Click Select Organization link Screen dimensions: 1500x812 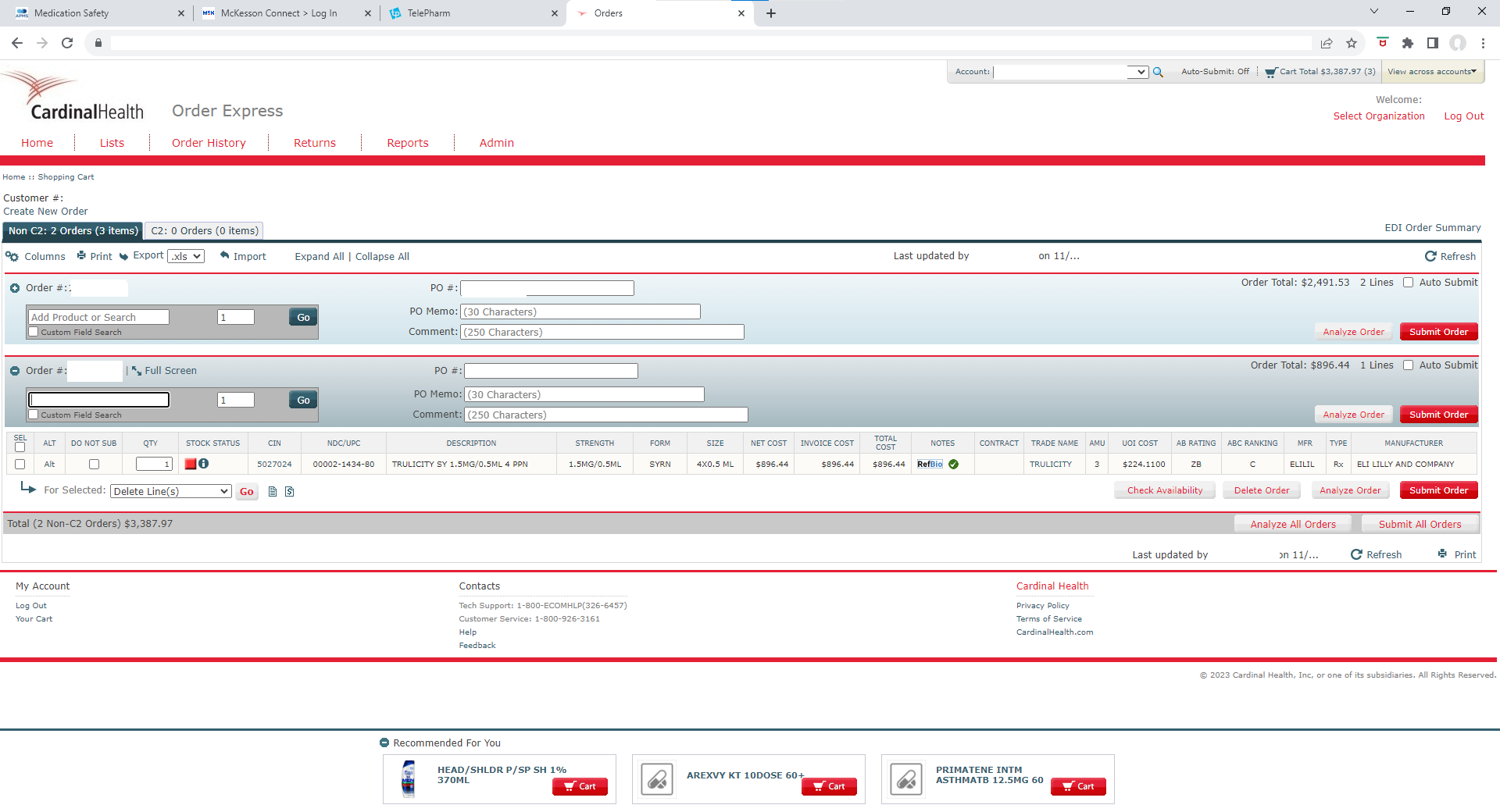coord(1379,116)
